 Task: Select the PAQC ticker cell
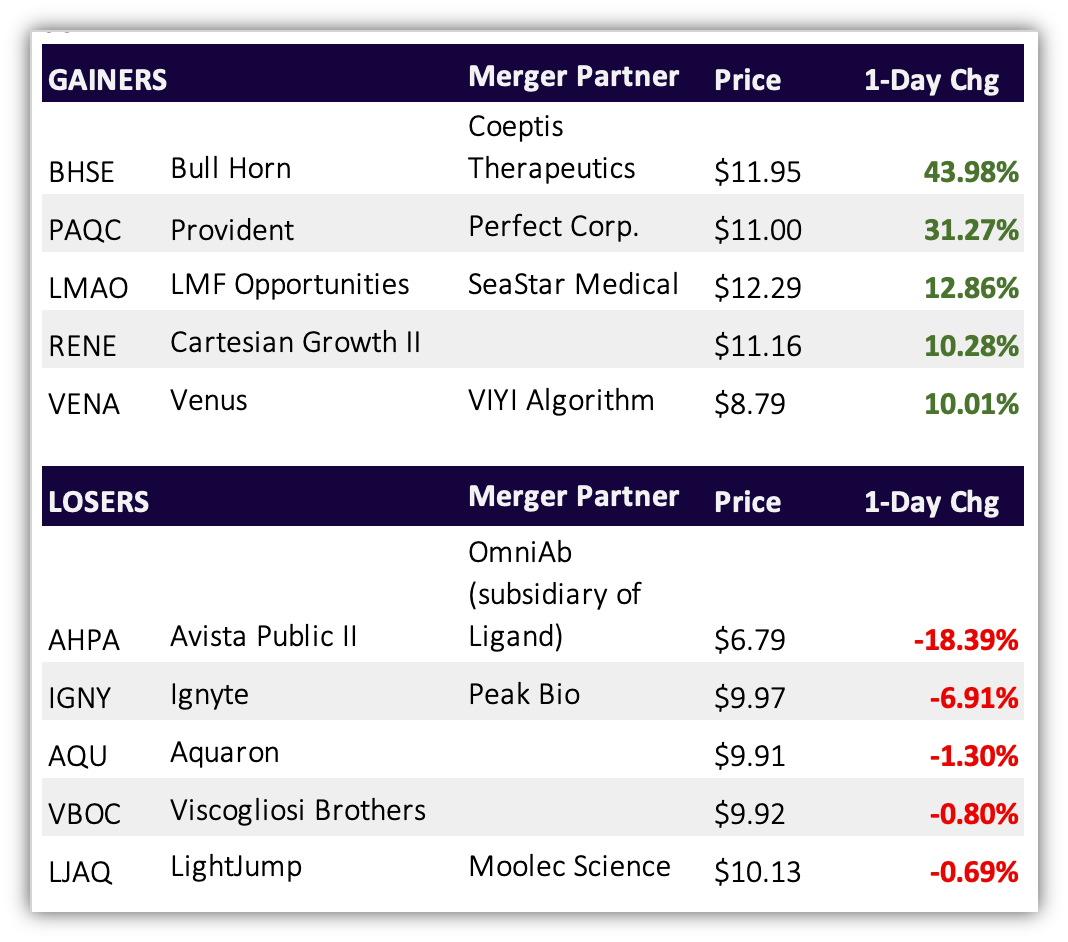(x=84, y=230)
